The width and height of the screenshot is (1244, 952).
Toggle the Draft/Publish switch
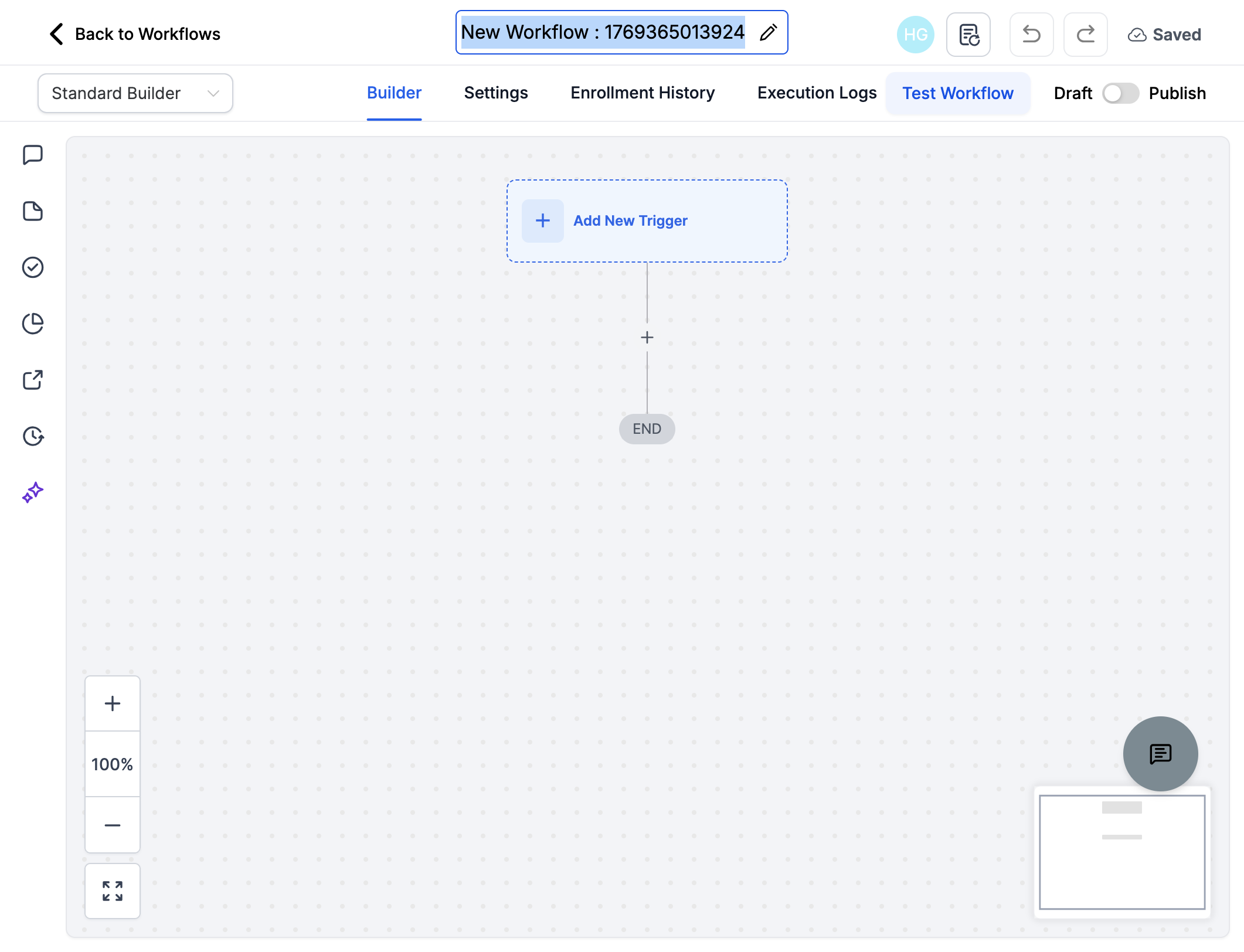coord(1120,93)
